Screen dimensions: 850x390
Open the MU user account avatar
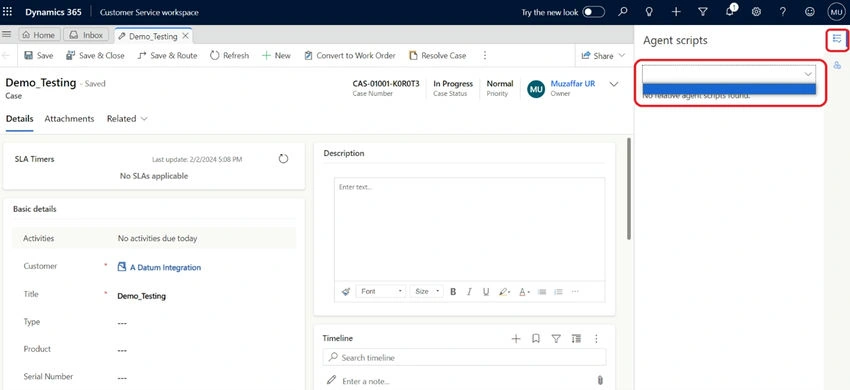click(x=836, y=12)
